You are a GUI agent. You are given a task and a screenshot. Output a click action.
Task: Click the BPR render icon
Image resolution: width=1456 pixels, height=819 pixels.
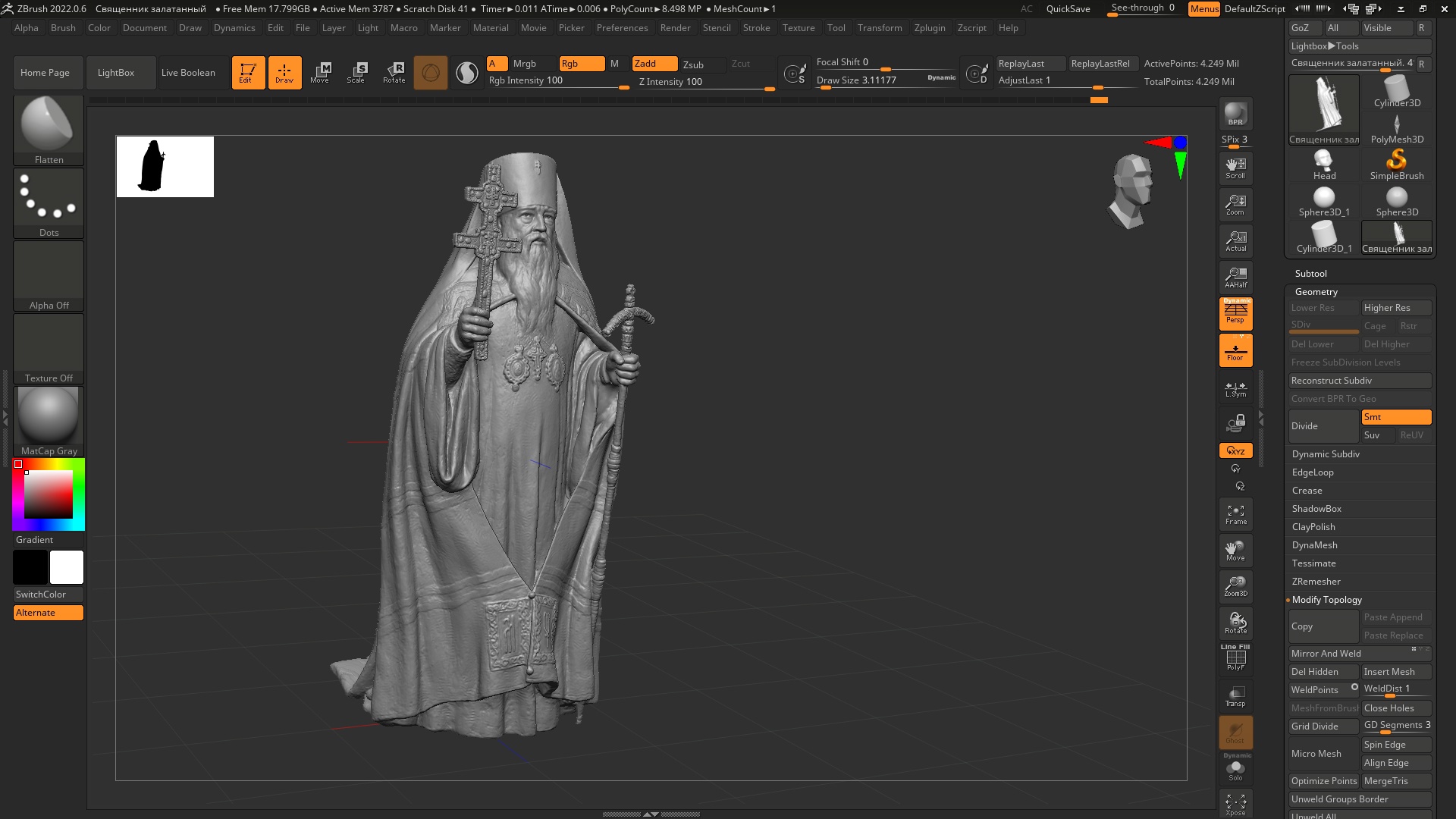1235,114
